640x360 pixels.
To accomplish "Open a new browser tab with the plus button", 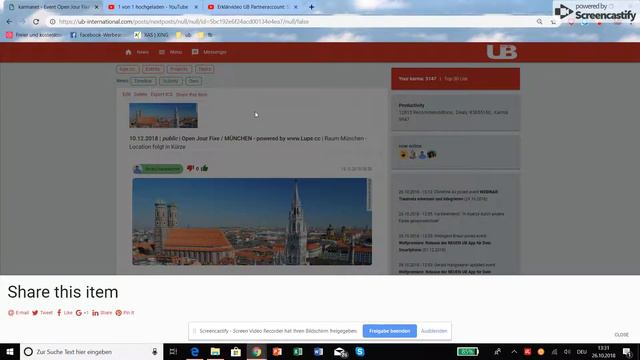I will point(311,7).
